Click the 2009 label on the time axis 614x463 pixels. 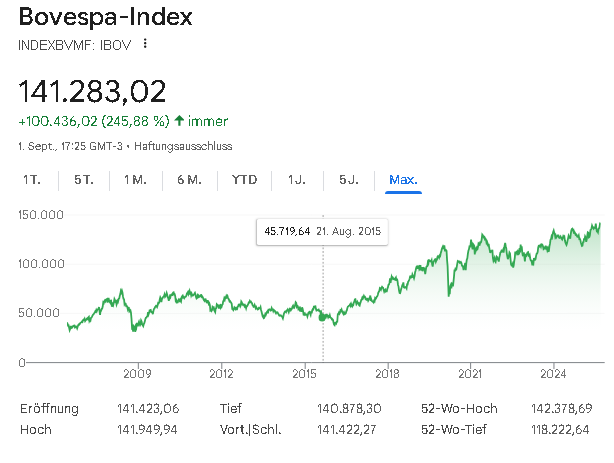click(x=137, y=374)
